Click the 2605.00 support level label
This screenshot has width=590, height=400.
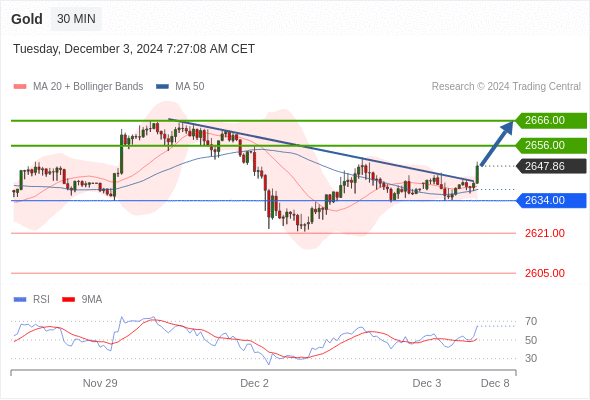coord(545,273)
